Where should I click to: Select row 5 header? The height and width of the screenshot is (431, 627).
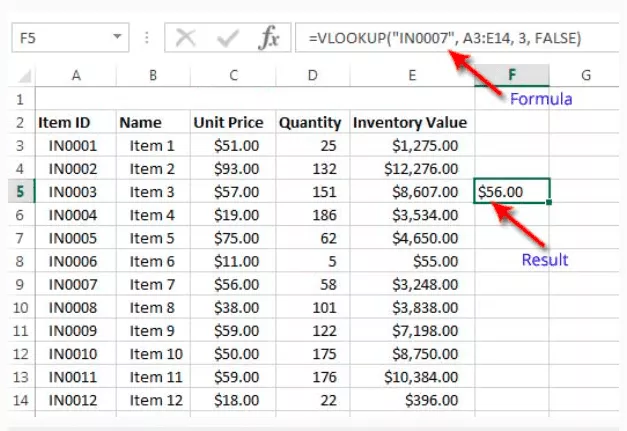click(x=19, y=191)
